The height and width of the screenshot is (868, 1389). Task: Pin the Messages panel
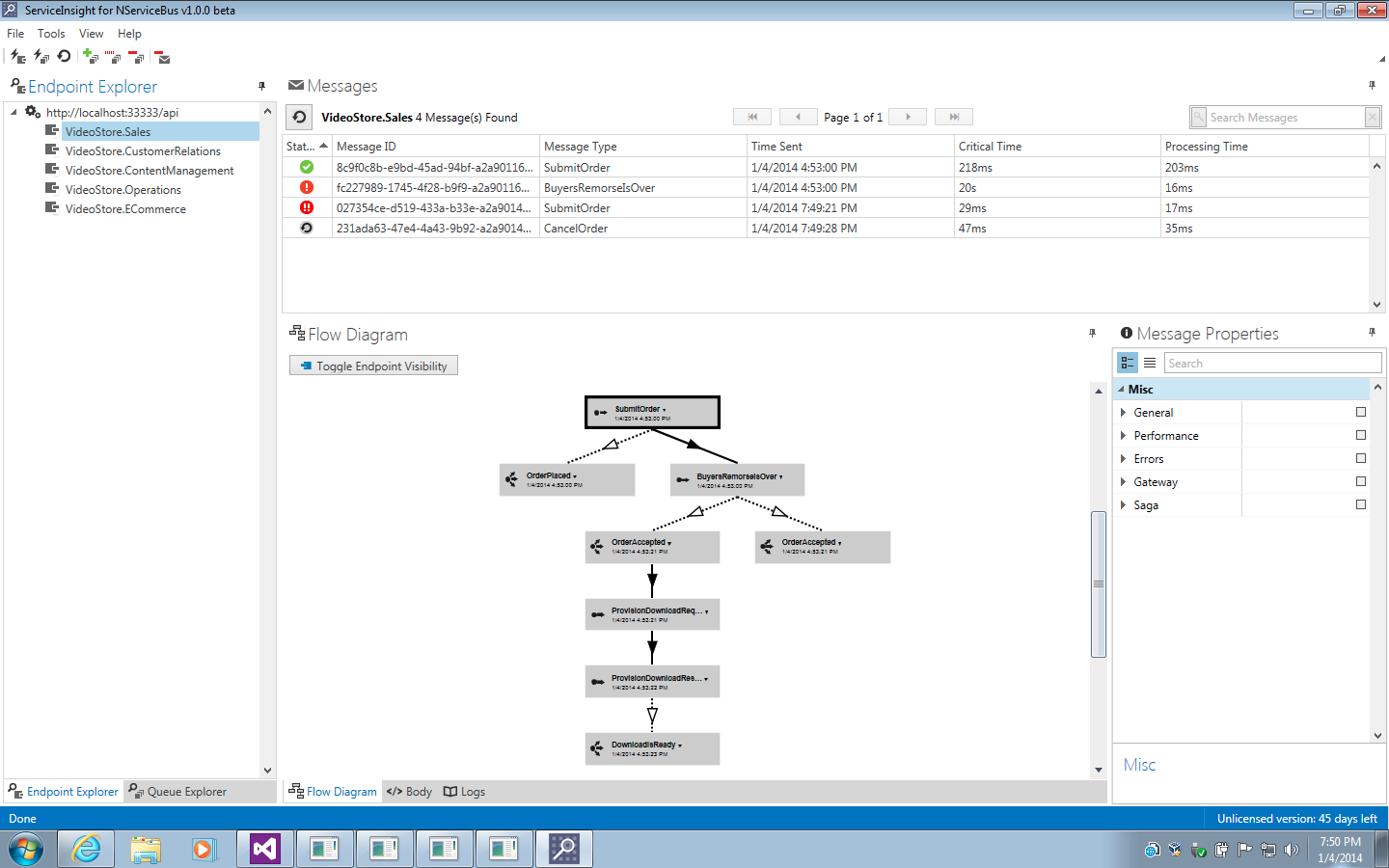pyautogui.click(x=1372, y=86)
